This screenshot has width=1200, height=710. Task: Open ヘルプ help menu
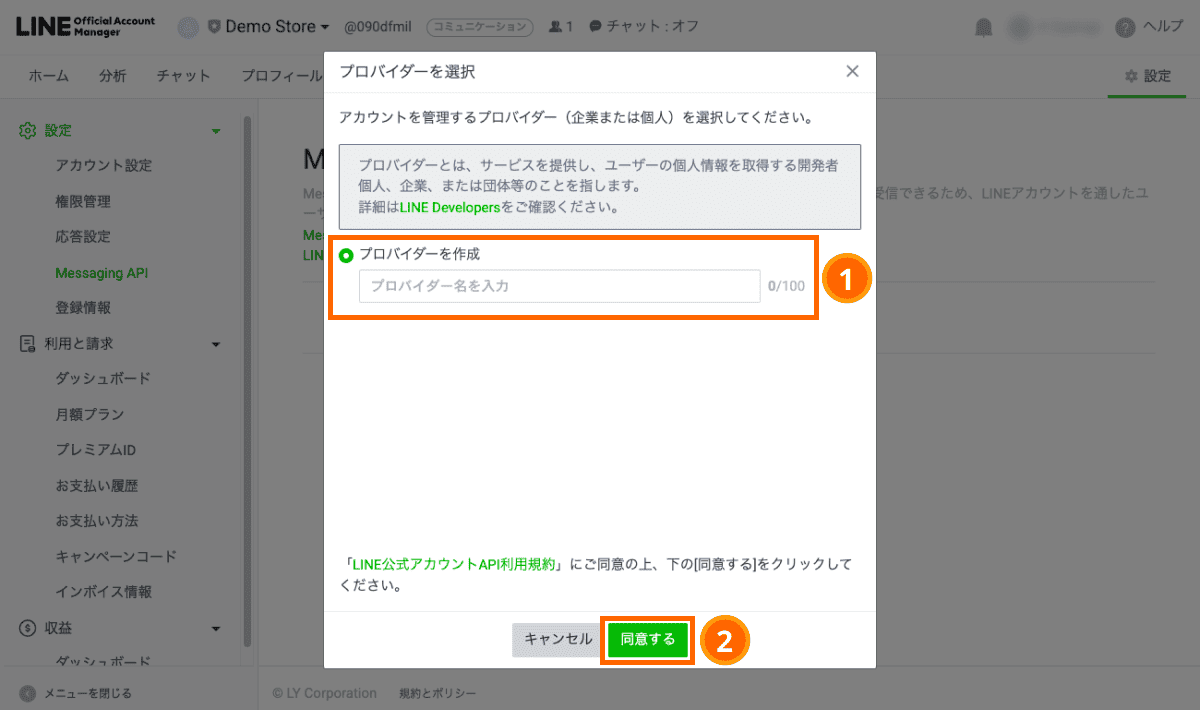[x=1151, y=27]
